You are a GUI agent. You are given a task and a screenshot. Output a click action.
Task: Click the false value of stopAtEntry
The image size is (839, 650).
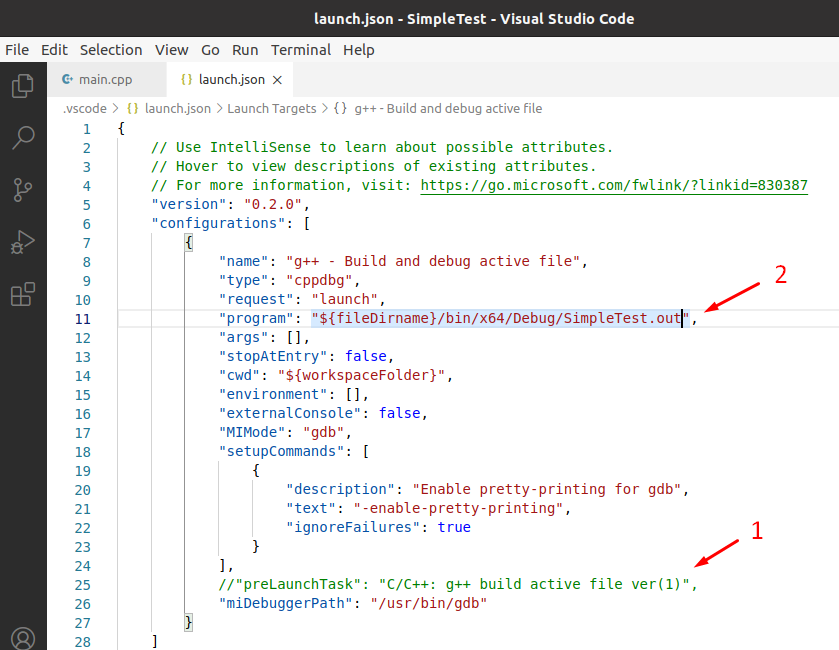[x=365, y=356]
